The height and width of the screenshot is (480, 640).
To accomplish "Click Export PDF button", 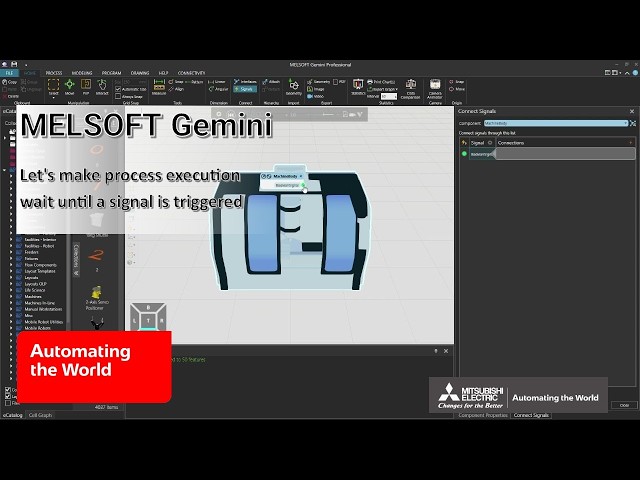I will 339,82.
